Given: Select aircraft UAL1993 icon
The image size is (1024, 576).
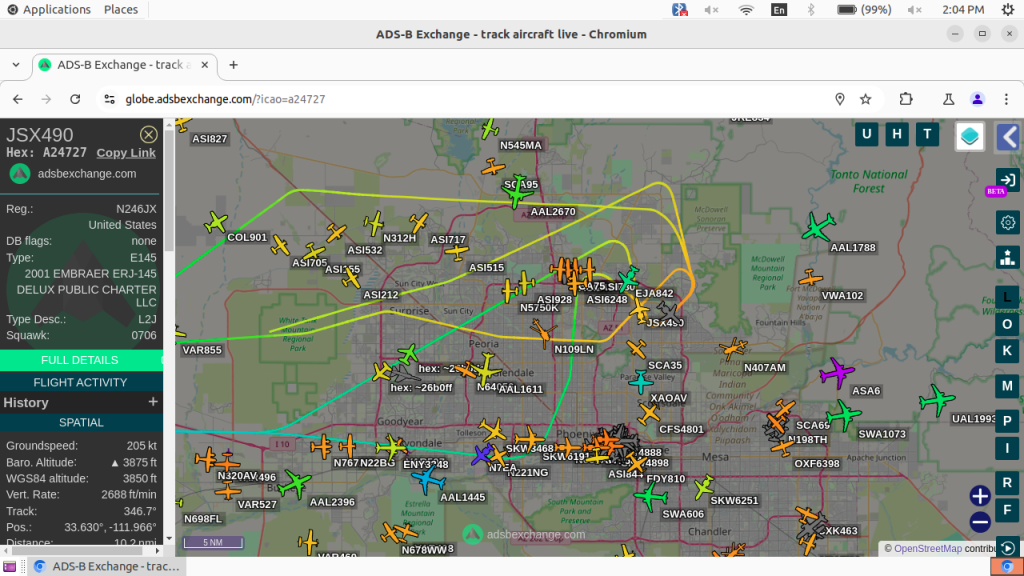Looking at the screenshot, I should coord(937,399).
